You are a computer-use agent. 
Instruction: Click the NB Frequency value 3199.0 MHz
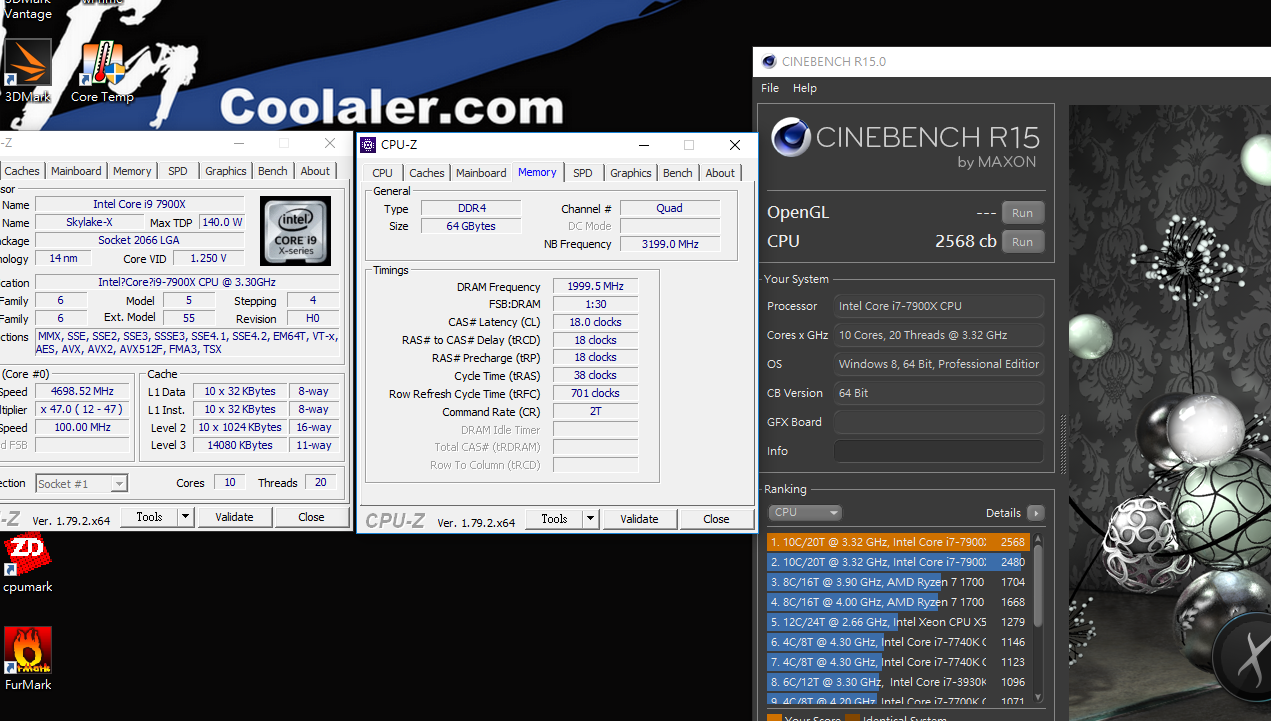point(670,244)
